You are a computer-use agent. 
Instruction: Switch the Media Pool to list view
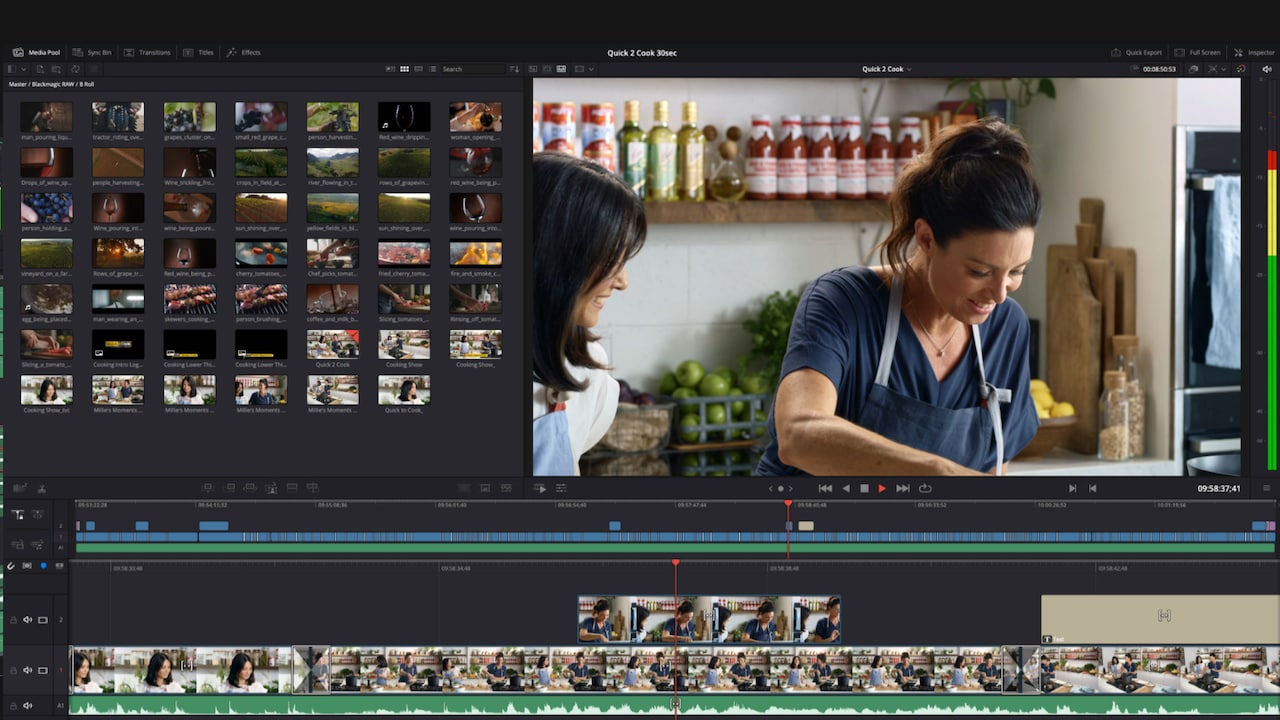point(432,69)
